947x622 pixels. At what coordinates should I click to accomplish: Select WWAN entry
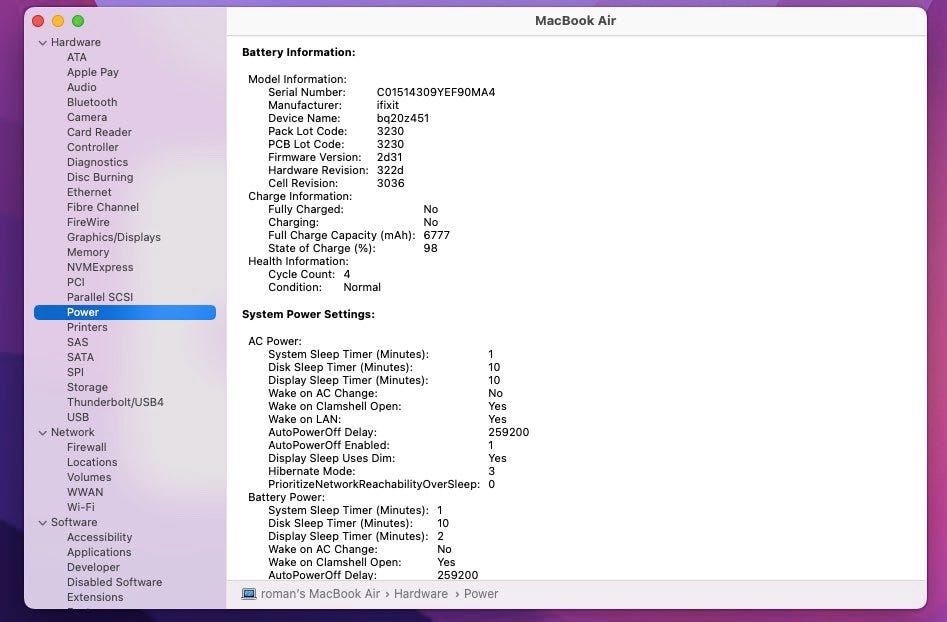point(85,492)
